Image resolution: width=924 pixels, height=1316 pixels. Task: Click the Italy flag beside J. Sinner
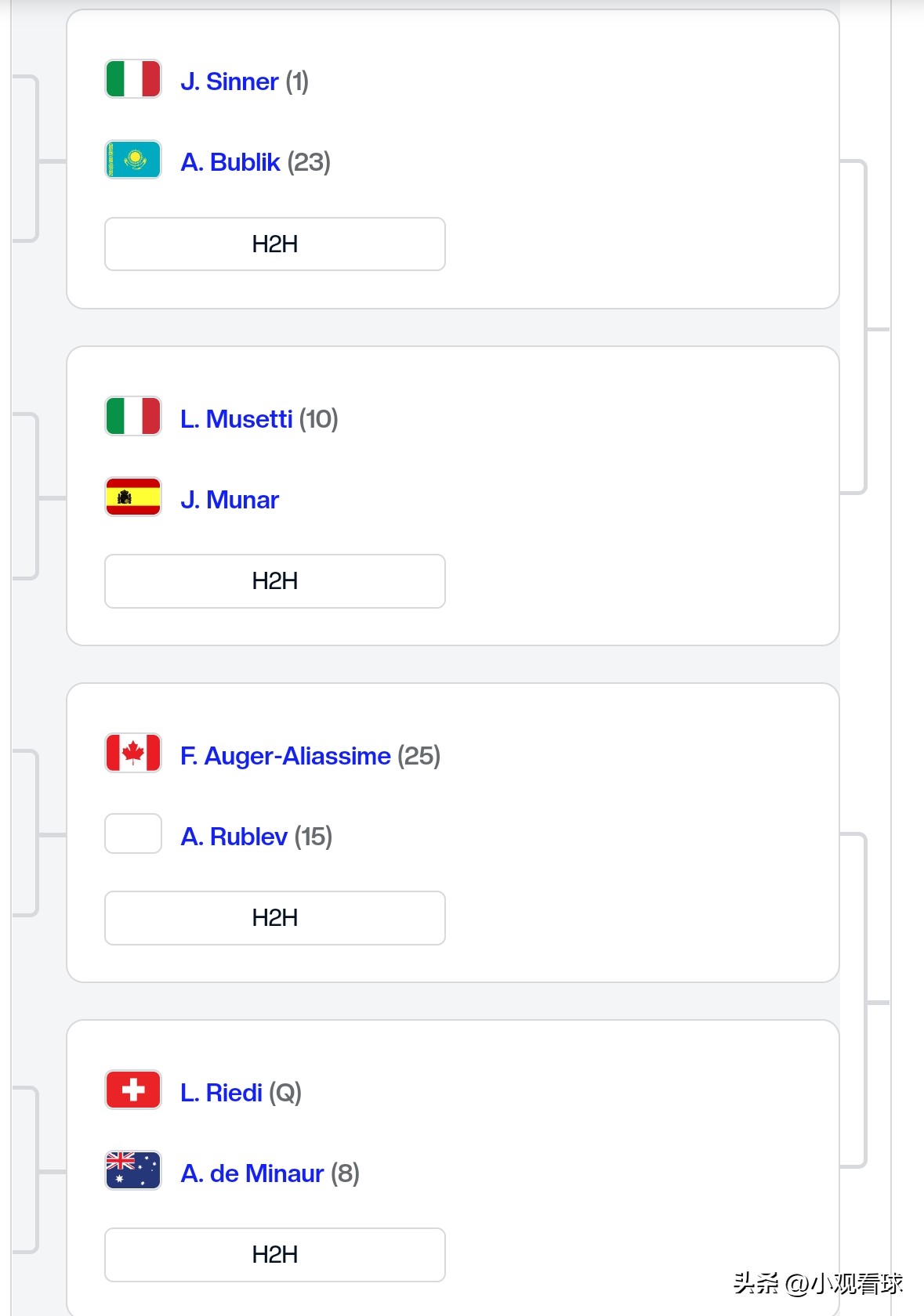click(x=133, y=79)
